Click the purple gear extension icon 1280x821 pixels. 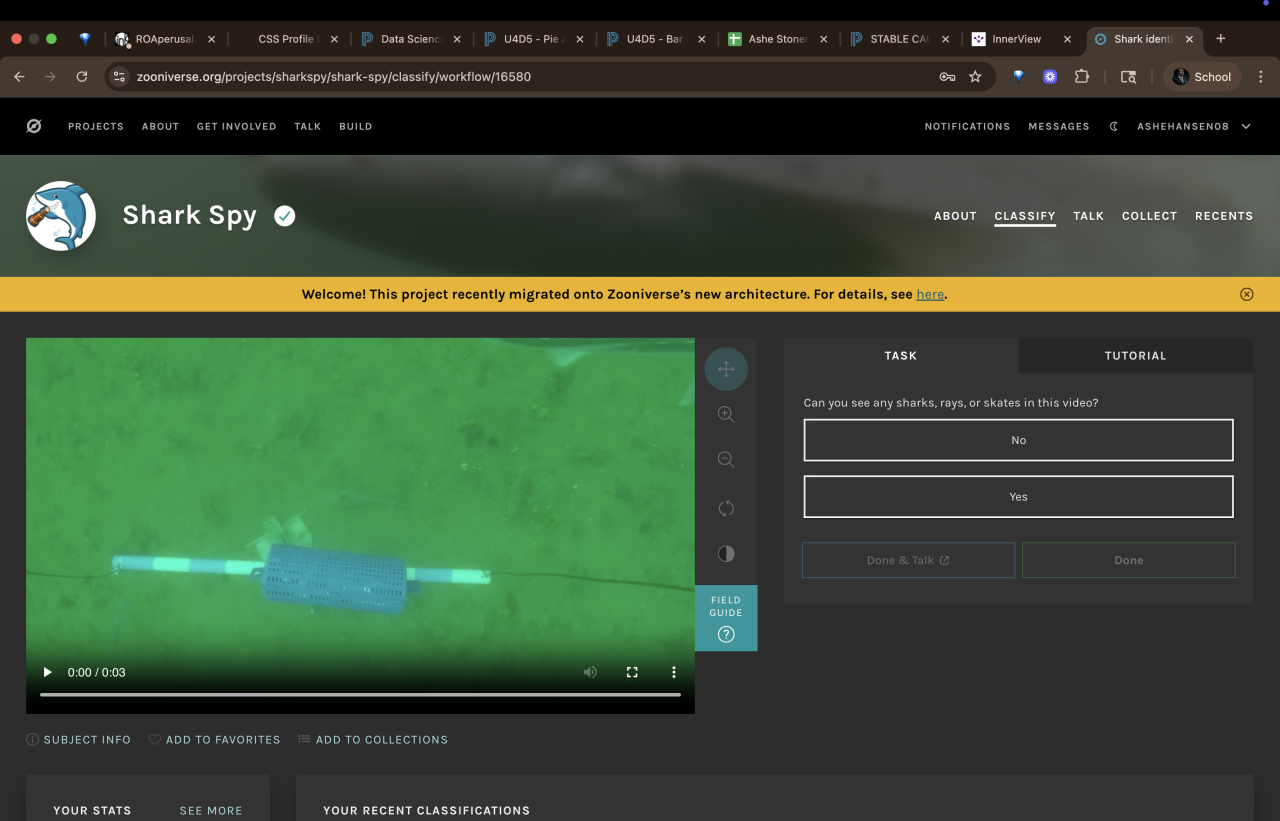pyautogui.click(x=1050, y=77)
